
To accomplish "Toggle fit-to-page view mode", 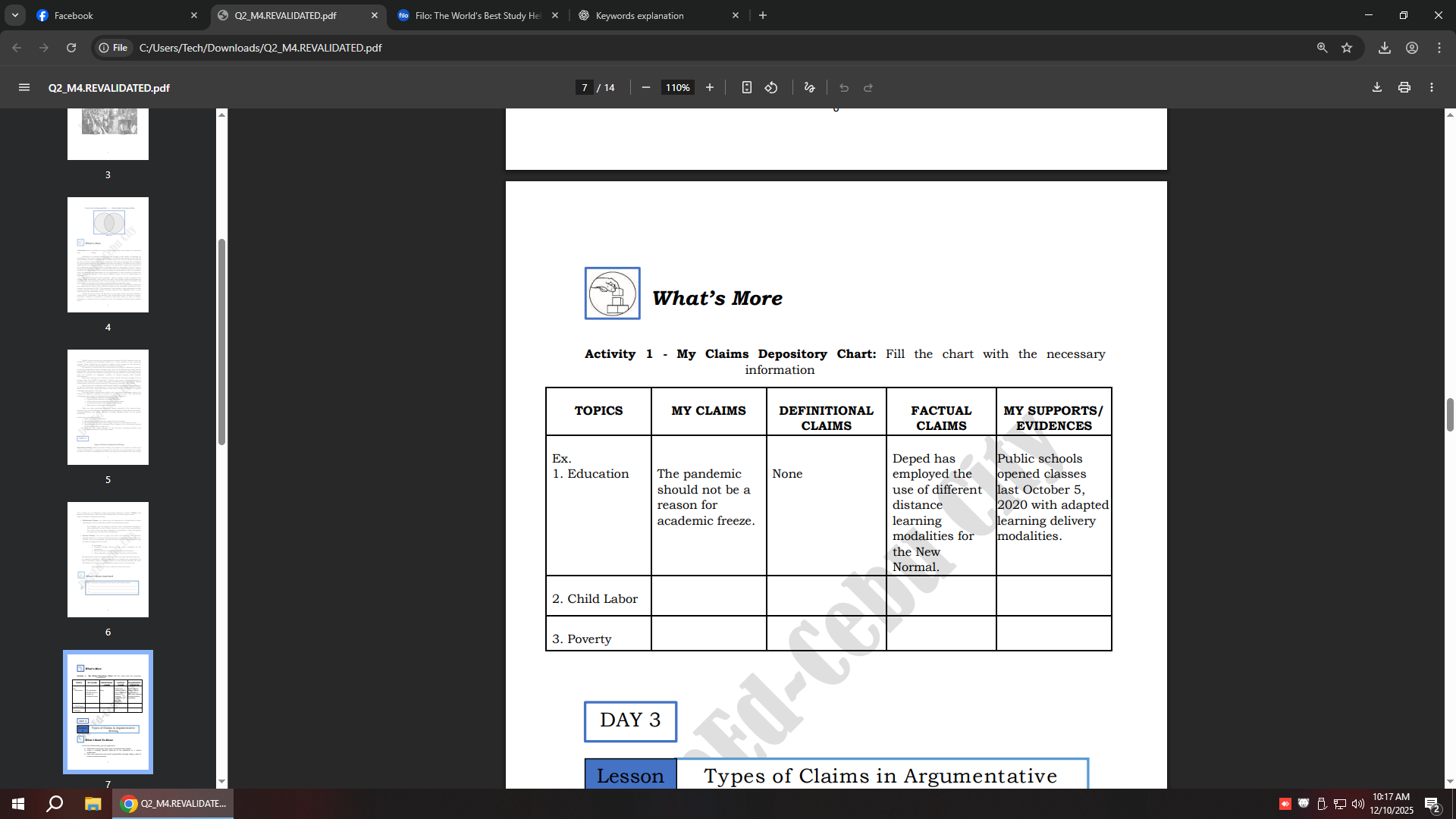I will click(747, 87).
